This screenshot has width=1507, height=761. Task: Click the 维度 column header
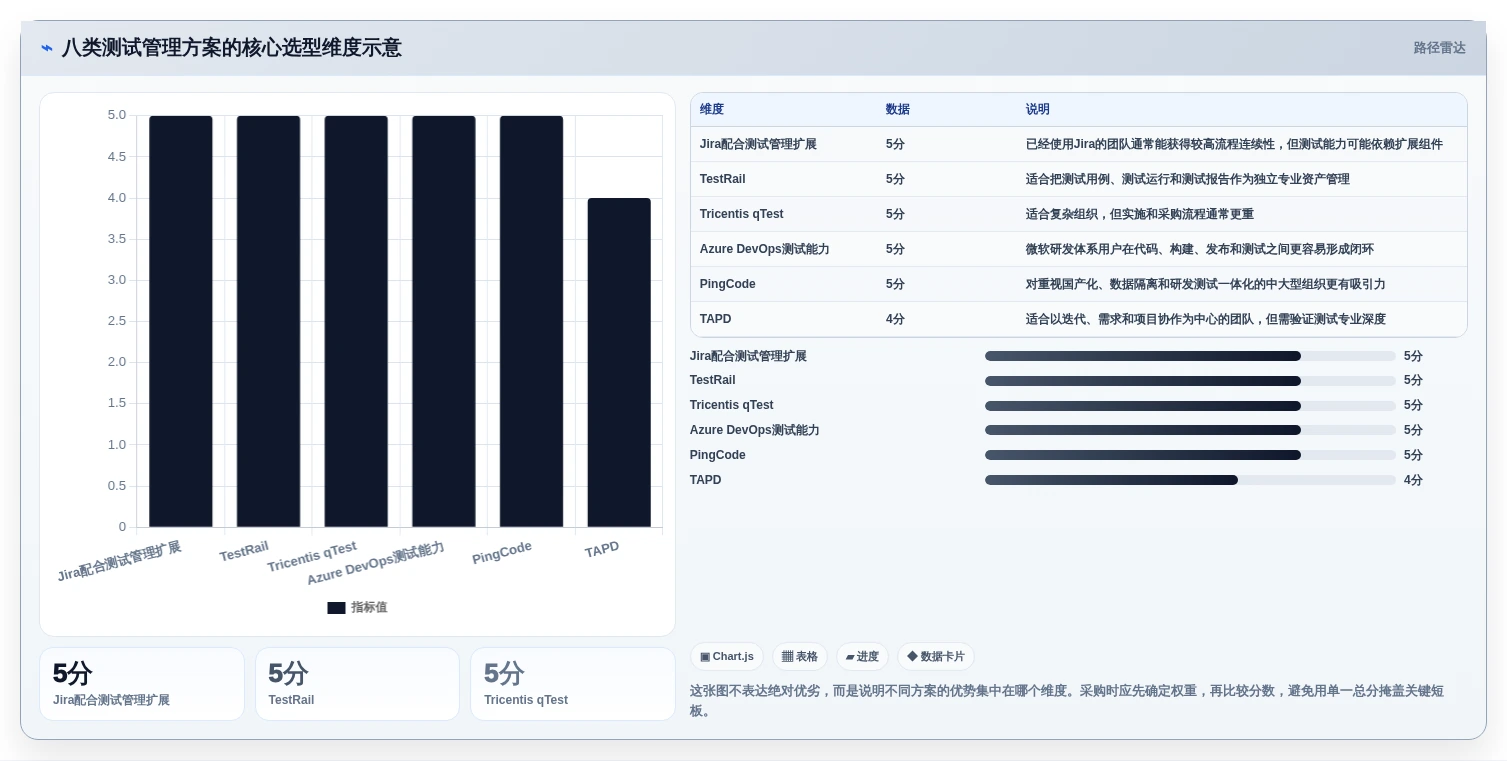[x=712, y=109]
